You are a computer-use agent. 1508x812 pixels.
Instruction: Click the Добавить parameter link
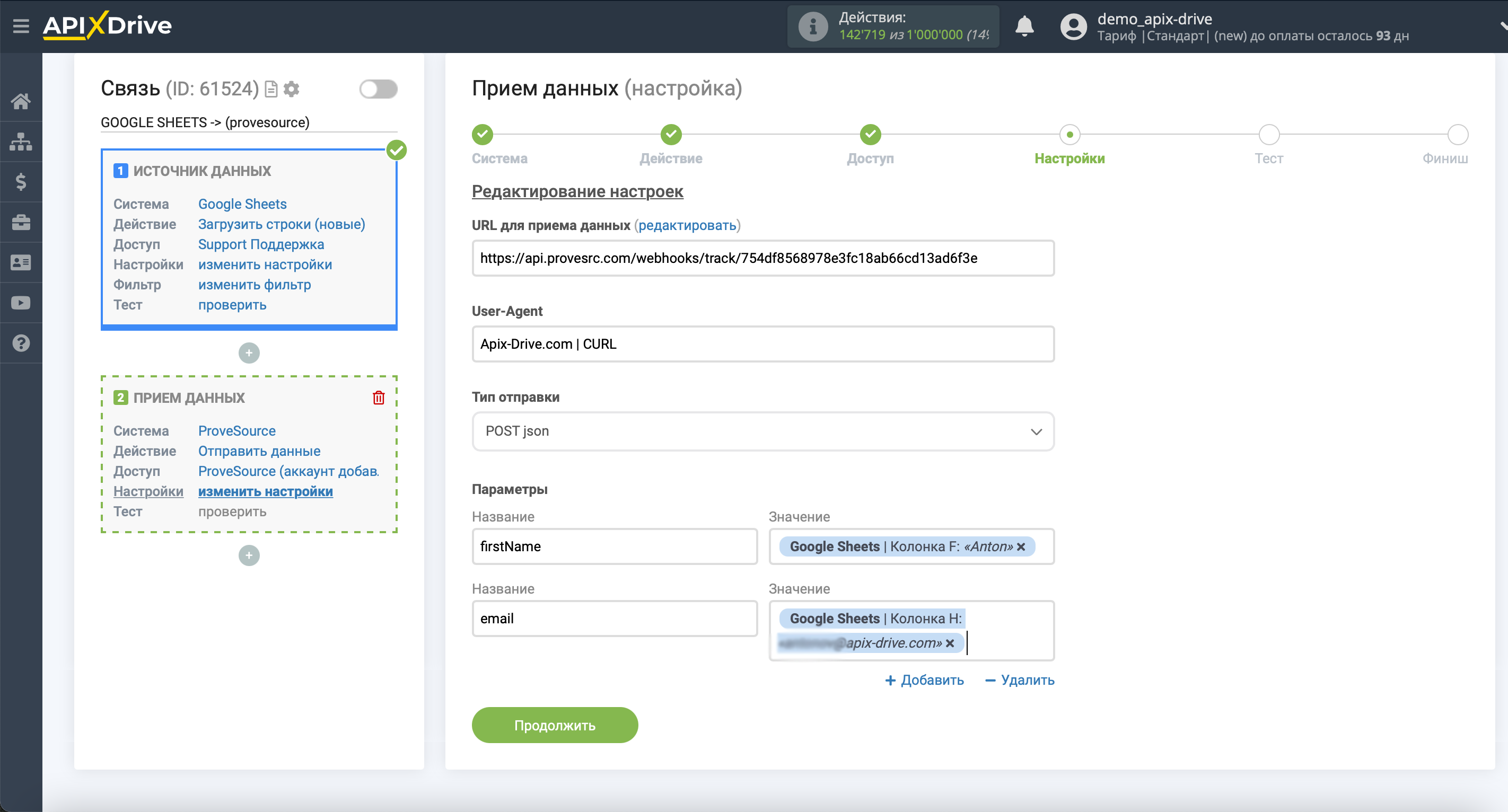click(924, 681)
